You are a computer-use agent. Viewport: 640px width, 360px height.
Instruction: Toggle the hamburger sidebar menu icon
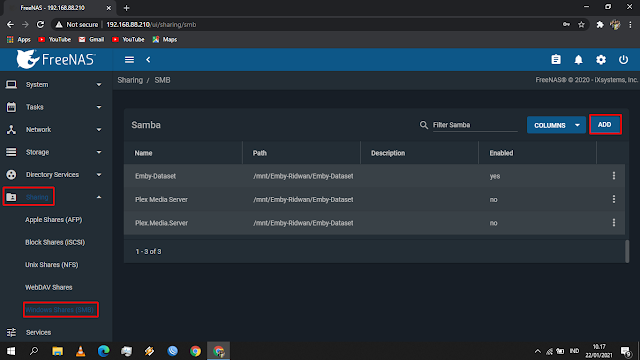point(129,60)
